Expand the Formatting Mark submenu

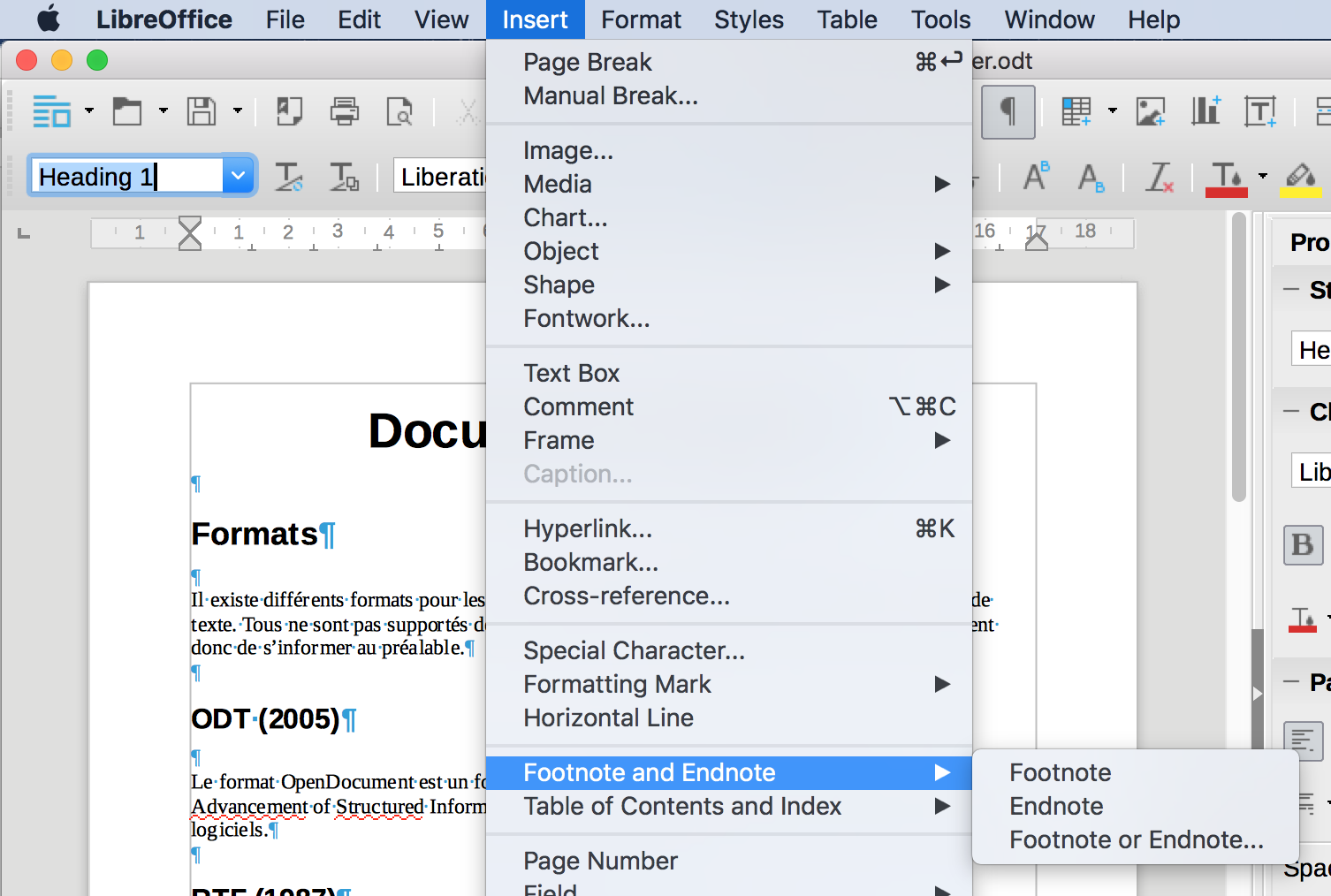729,684
